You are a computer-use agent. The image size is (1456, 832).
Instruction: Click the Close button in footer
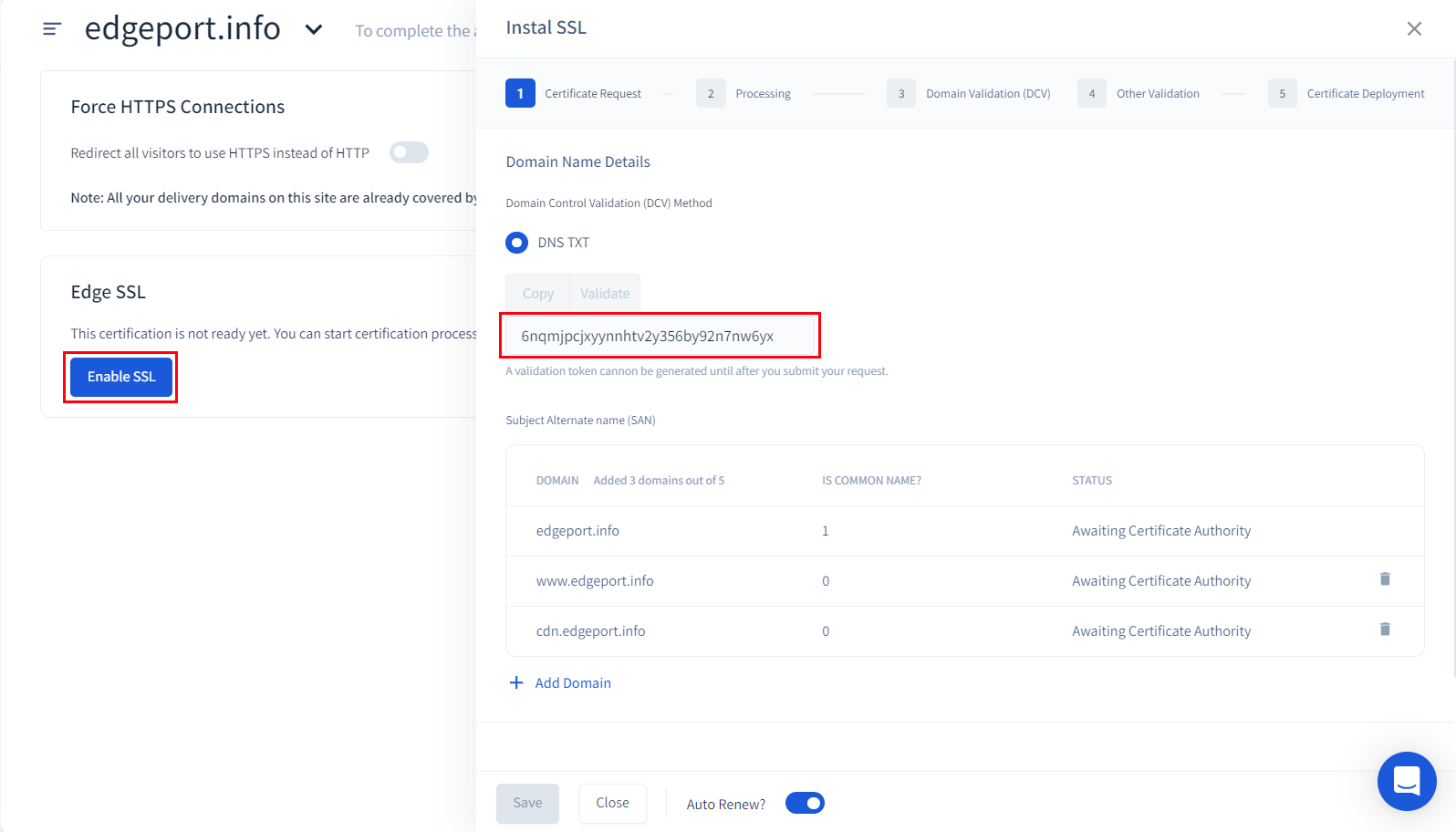coord(612,803)
